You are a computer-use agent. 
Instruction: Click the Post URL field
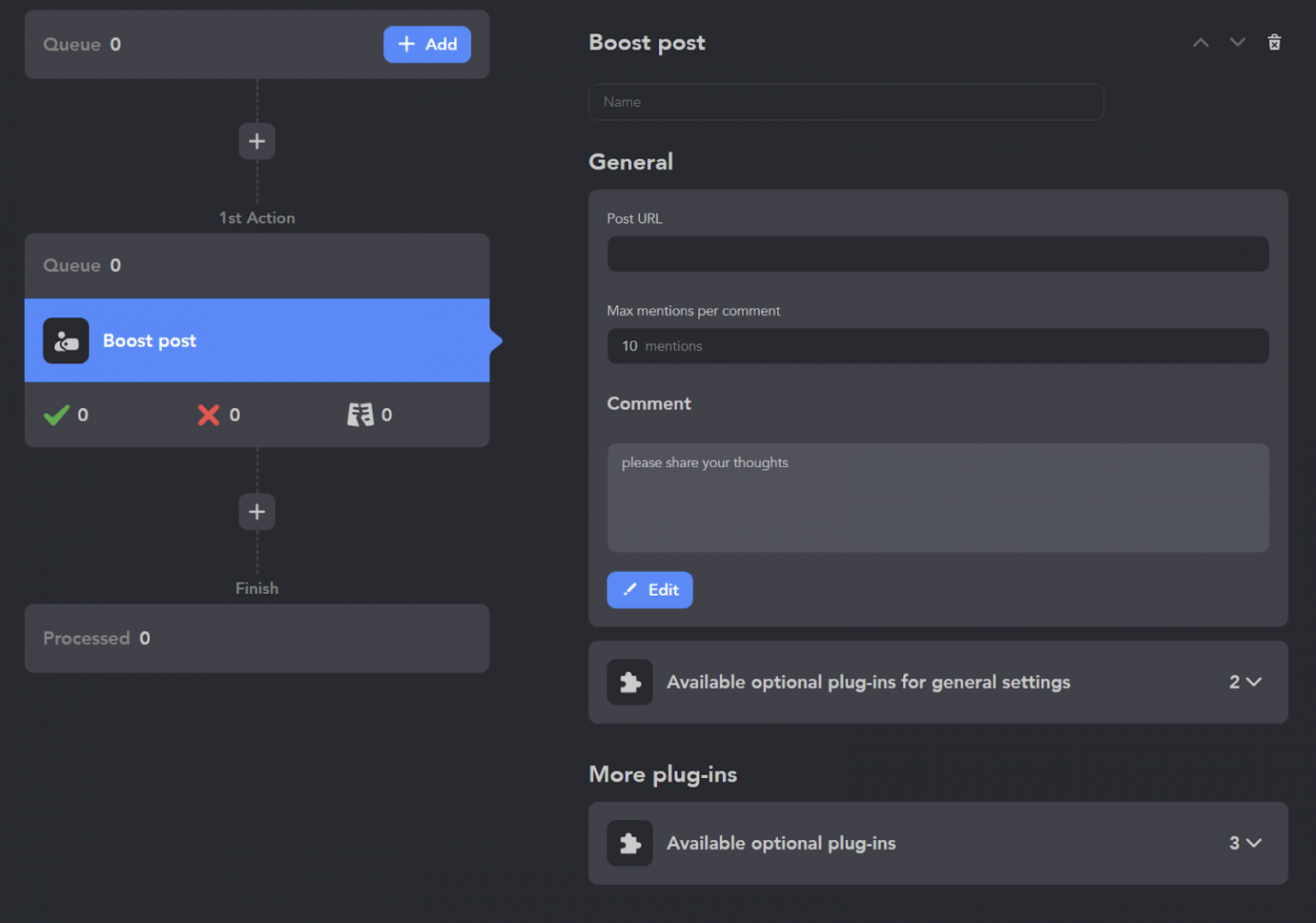937,255
